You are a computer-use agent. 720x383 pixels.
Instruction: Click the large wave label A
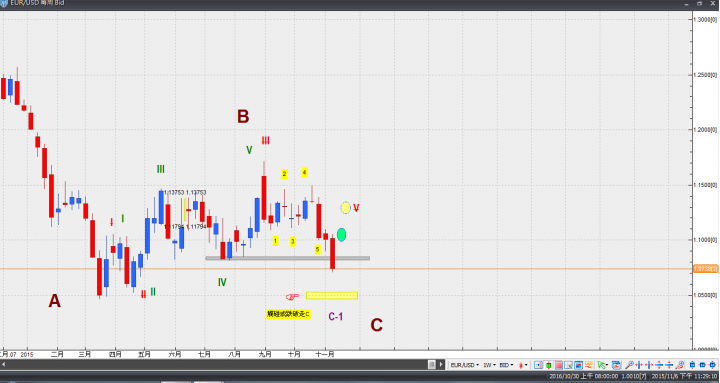(x=55, y=301)
